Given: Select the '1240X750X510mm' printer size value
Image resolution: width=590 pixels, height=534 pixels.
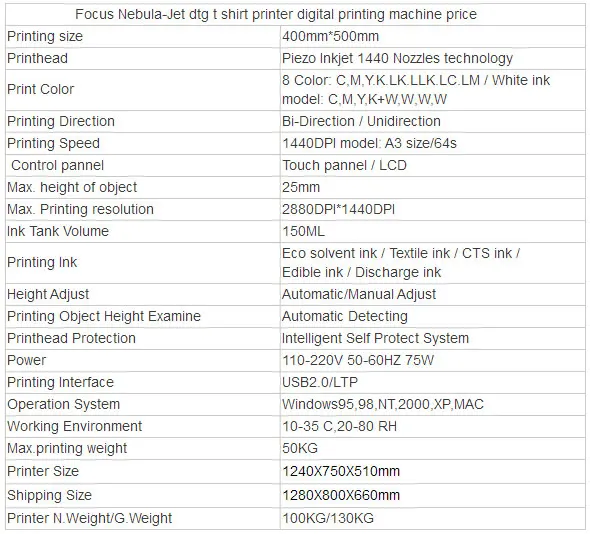Looking at the screenshot, I should 341,471.
